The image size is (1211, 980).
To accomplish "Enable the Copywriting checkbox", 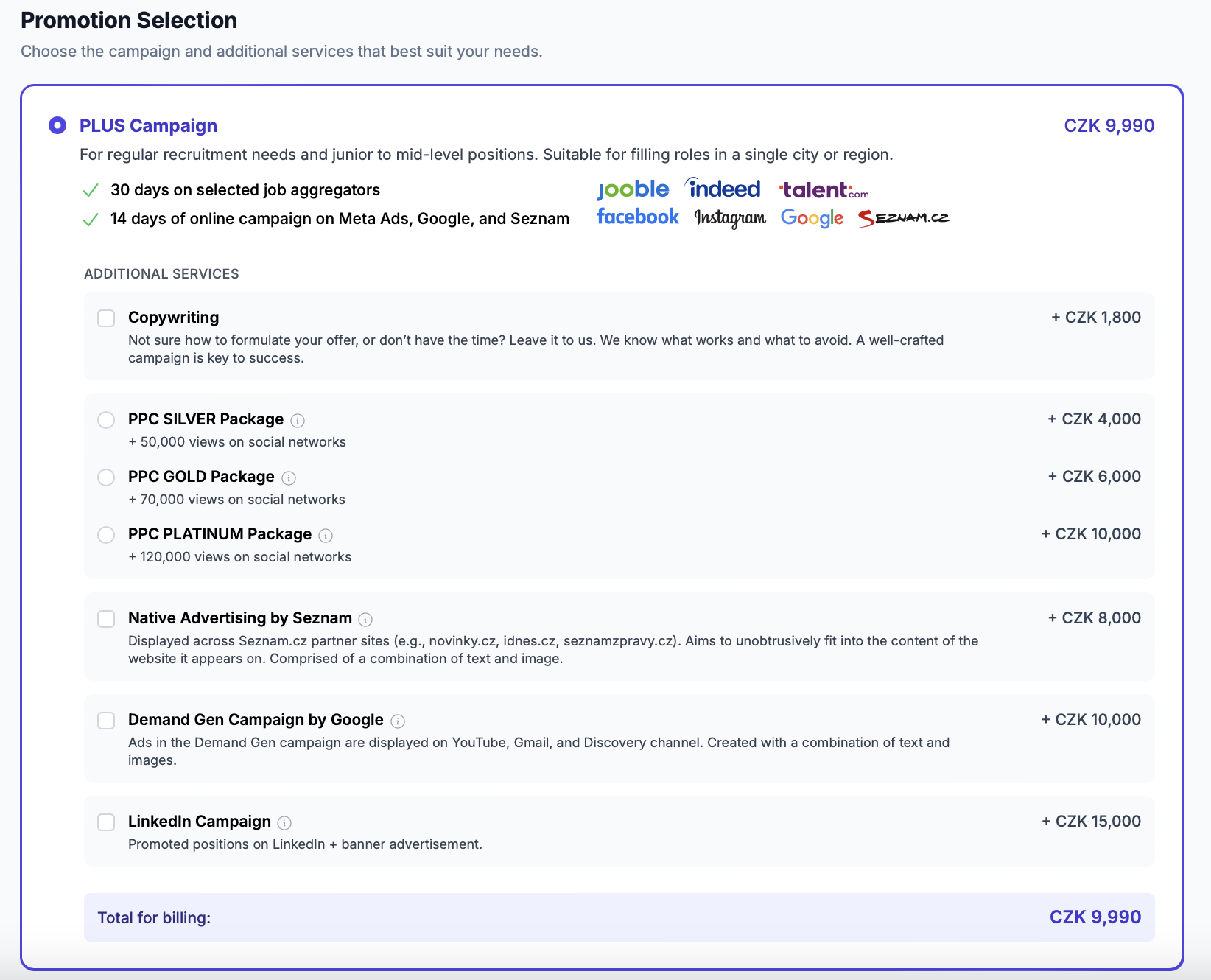I will coord(107,318).
